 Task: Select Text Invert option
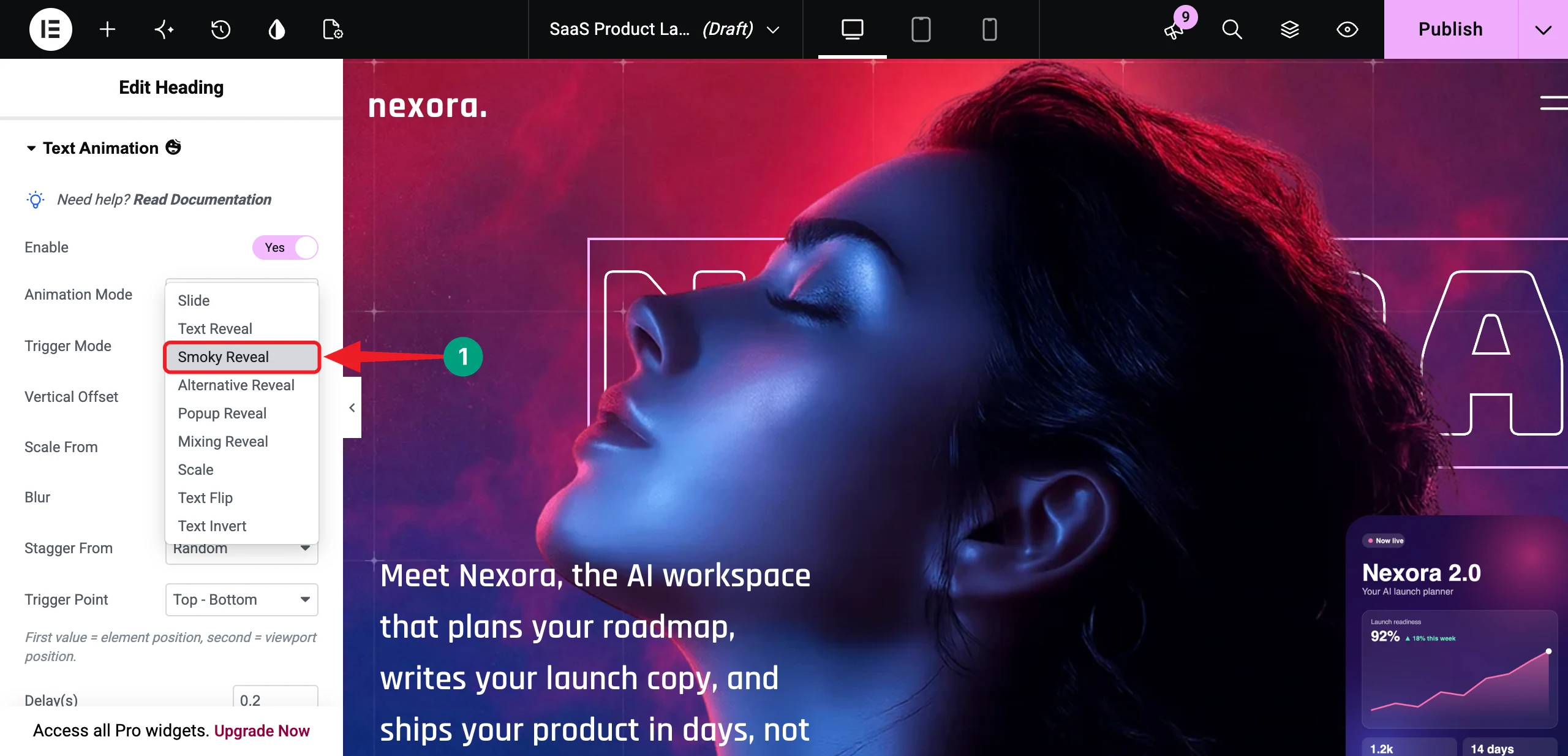[x=242, y=526]
